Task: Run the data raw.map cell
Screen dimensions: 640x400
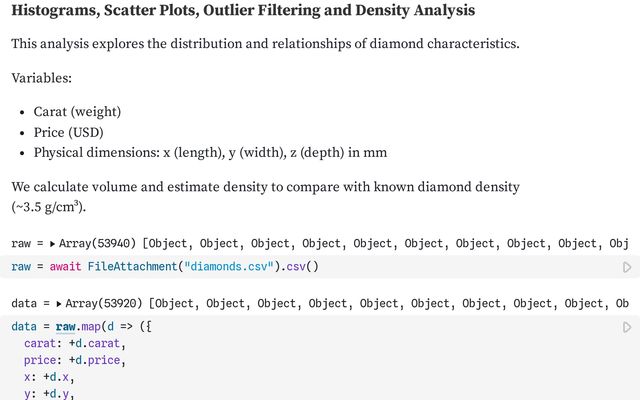Action: click(627, 327)
